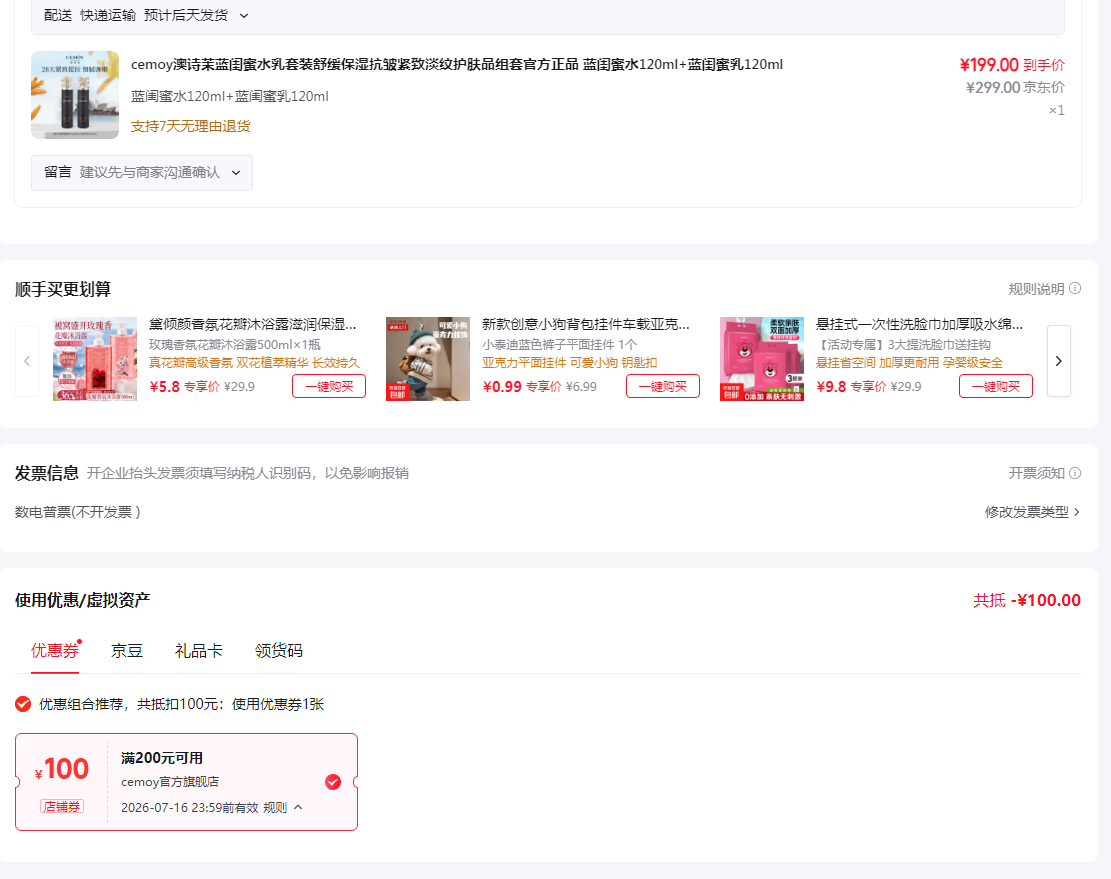1111x879 pixels.
Task: Collapse the coupon 规则 chevron
Action: [298, 807]
